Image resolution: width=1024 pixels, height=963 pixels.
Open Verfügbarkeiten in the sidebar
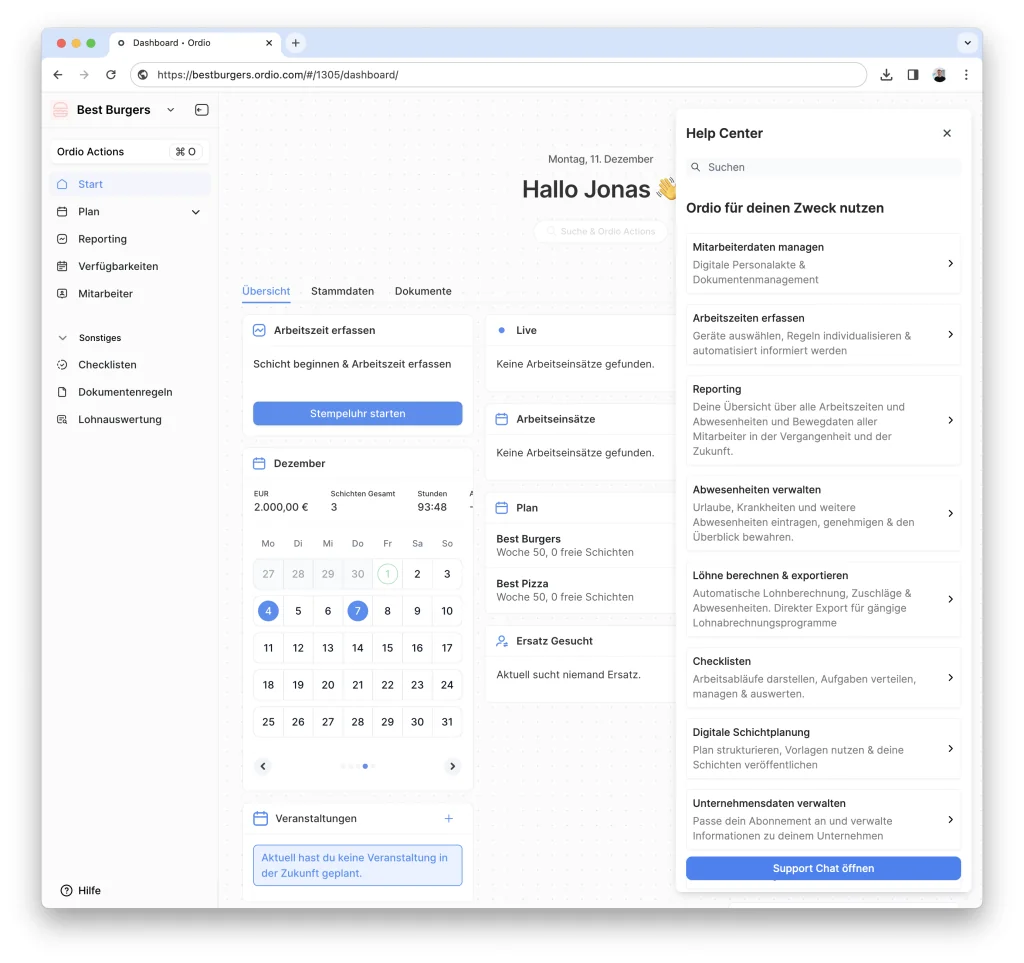tap(118, 266)
